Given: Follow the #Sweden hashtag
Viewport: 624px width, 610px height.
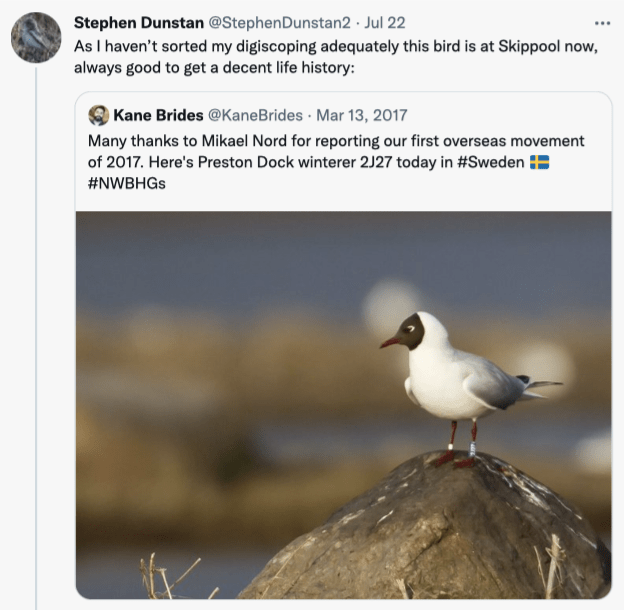Looking at the screenshot, I should coord(491,162).
